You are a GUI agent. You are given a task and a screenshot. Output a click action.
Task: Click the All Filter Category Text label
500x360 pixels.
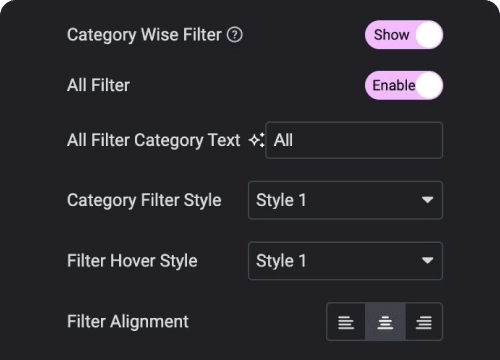click(153, 140)
